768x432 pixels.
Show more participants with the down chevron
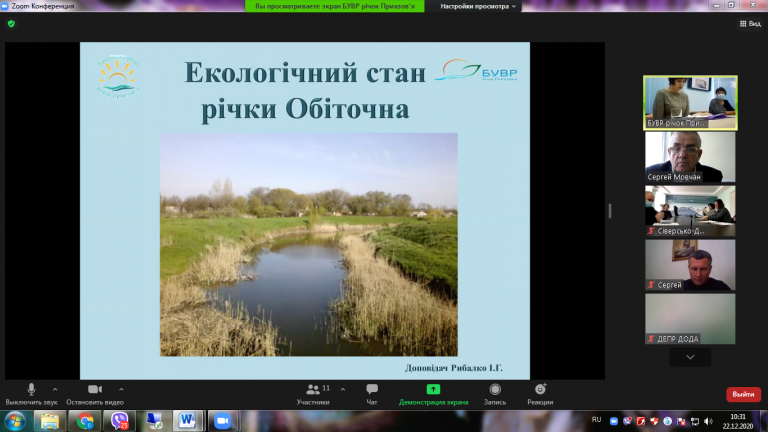(690, 358)
